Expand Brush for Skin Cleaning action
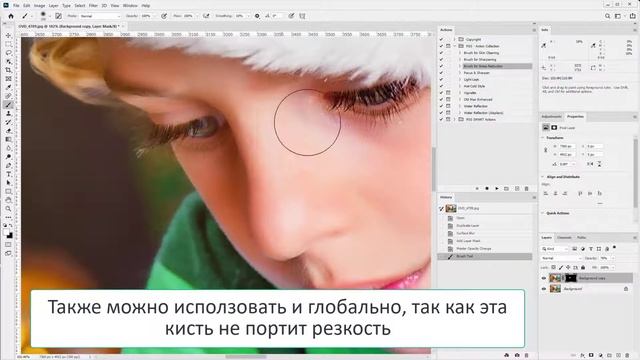The width and height of the screenshot is (640, 360). pyautogui.click(x=460, y=53)
